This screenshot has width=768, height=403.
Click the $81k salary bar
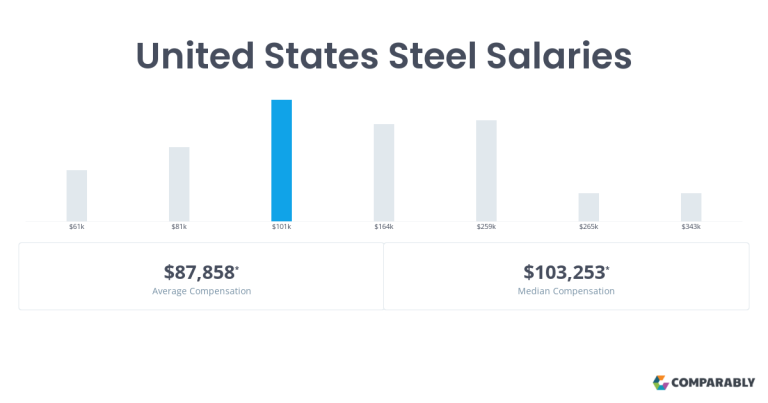[x=179, y=184]
